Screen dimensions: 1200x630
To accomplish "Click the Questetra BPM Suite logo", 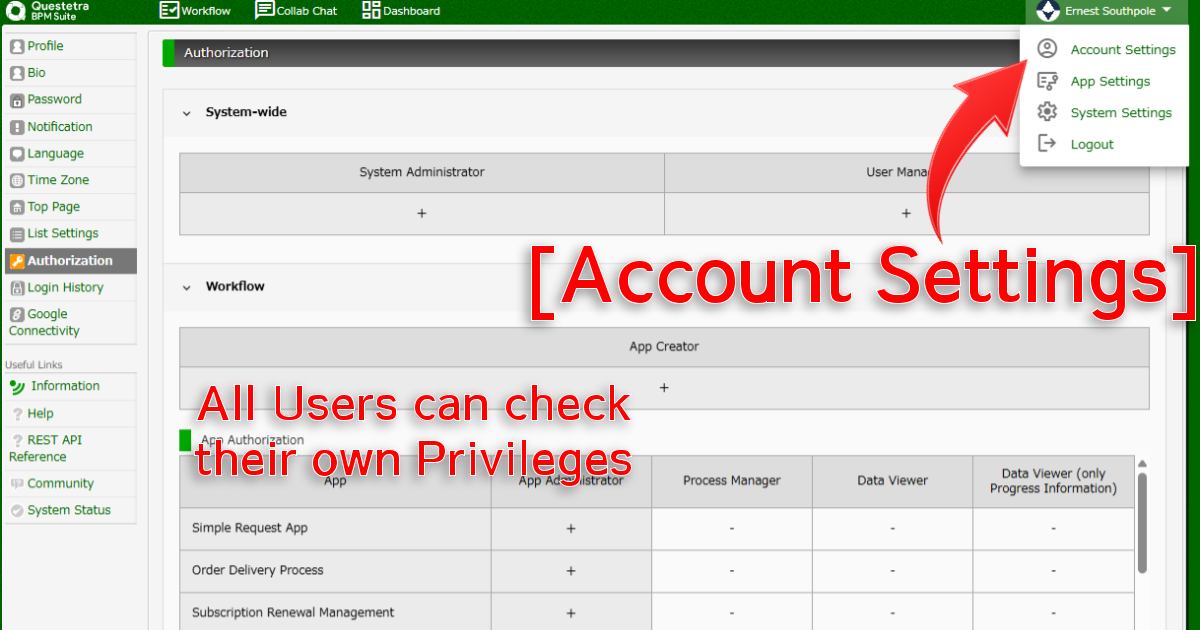I will point(48,11).
